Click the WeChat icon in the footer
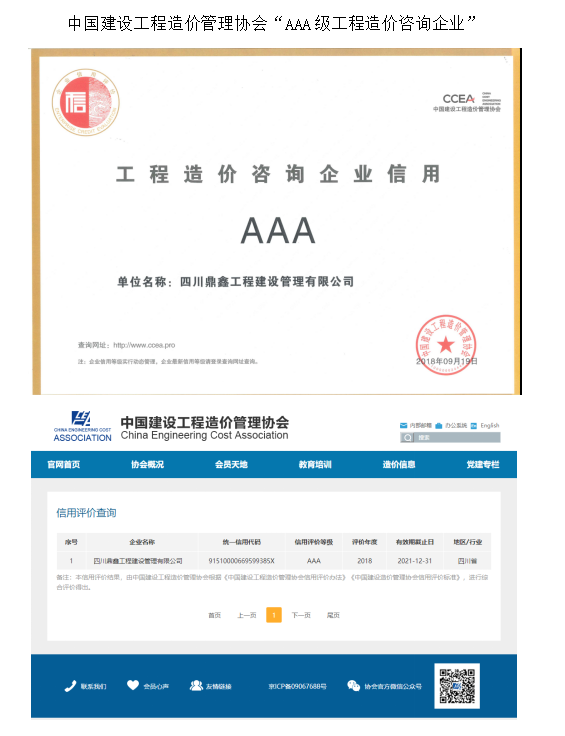The image size is (565, 736). point(353,685)
